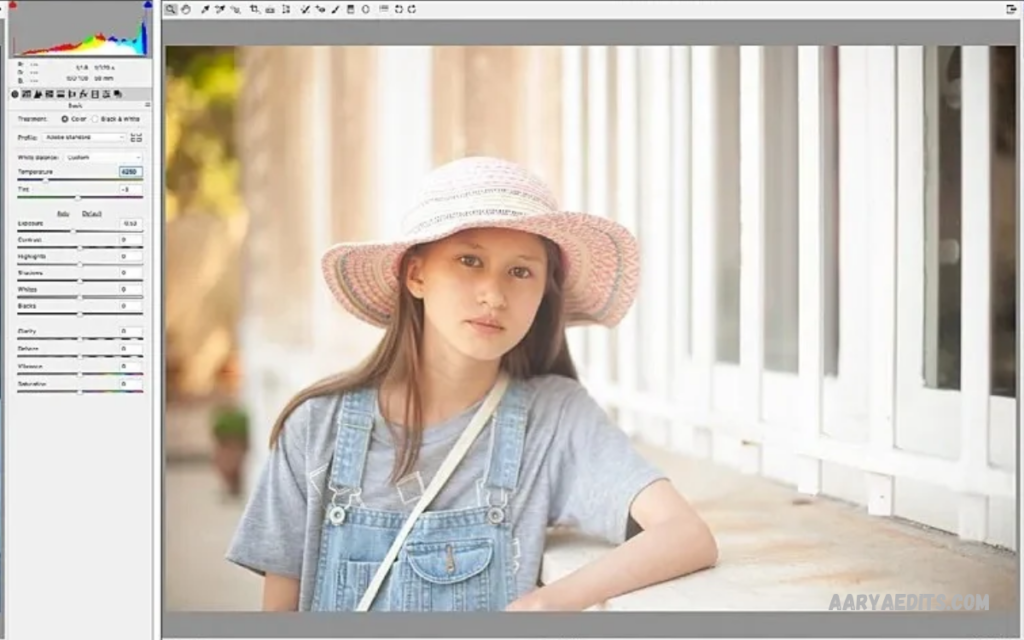Click the Highlights slider handle
The height and width of the screenshot is (640, 1024).
(x=80, y=264)
